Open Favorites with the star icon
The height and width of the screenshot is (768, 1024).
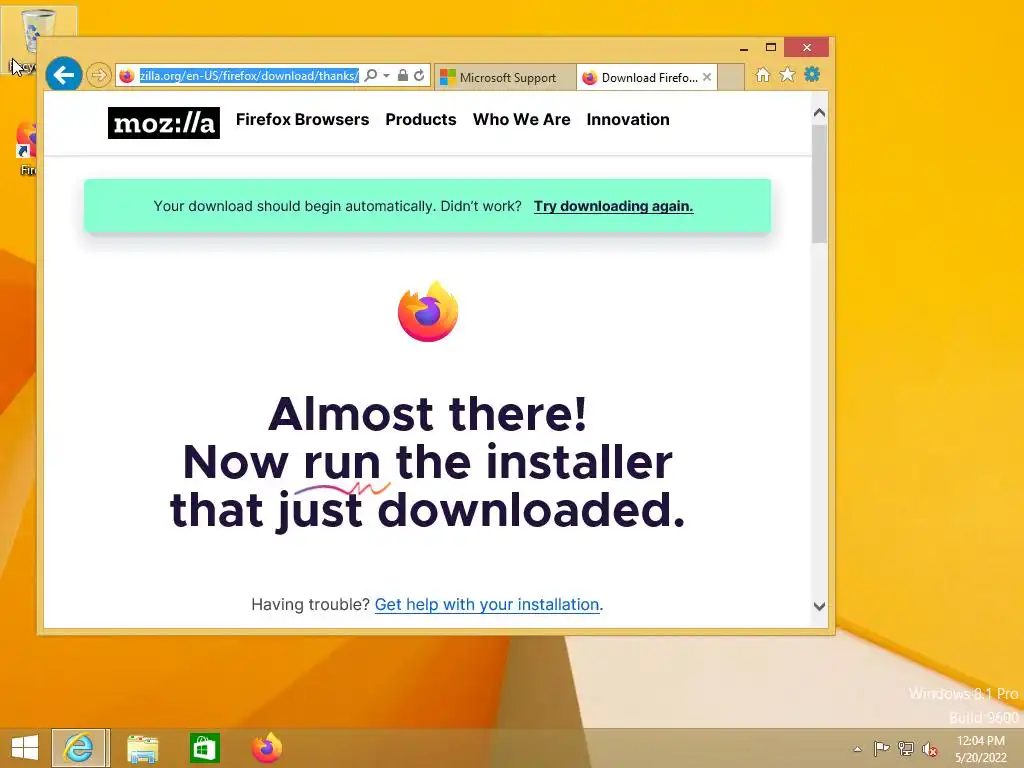788,74
